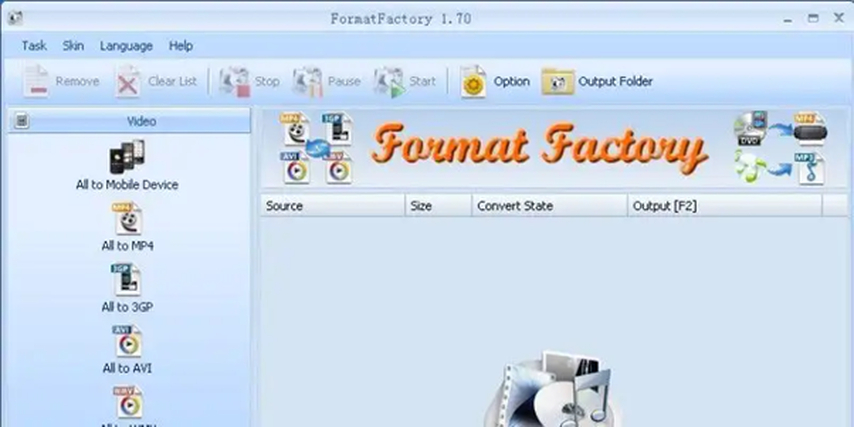Click the media disc artwork in list area
Image resolution: width=854 pixels, height=427 pixels.
coord(553,389)
